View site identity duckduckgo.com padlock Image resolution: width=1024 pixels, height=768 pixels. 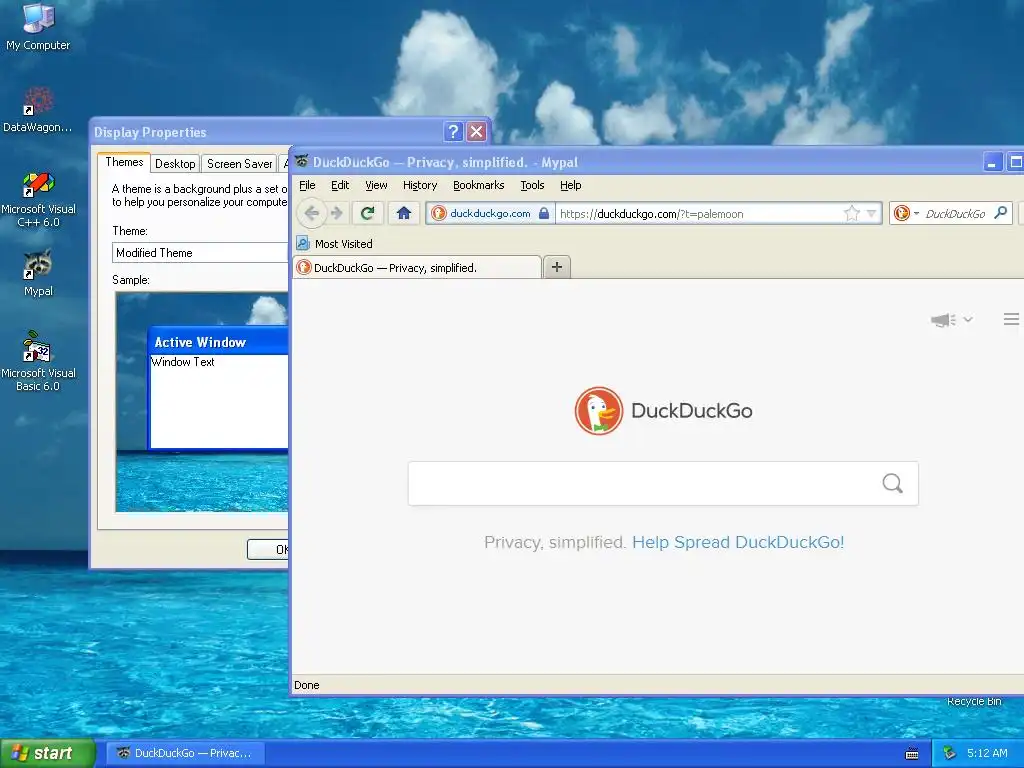pyautogui.click(x=490, y=213)
